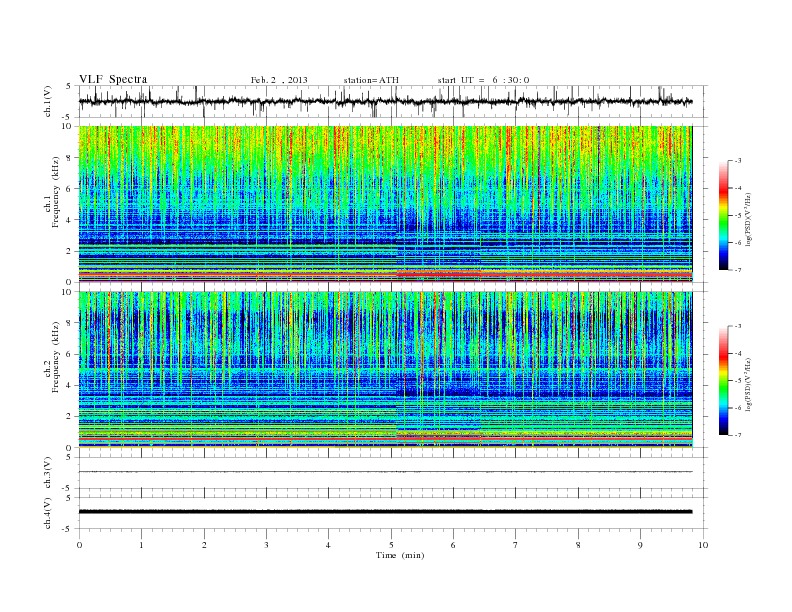Click the ch.1 spectrogram color scale bar
792x612 pixels.
pyautogui.click(x=724, y=215)
